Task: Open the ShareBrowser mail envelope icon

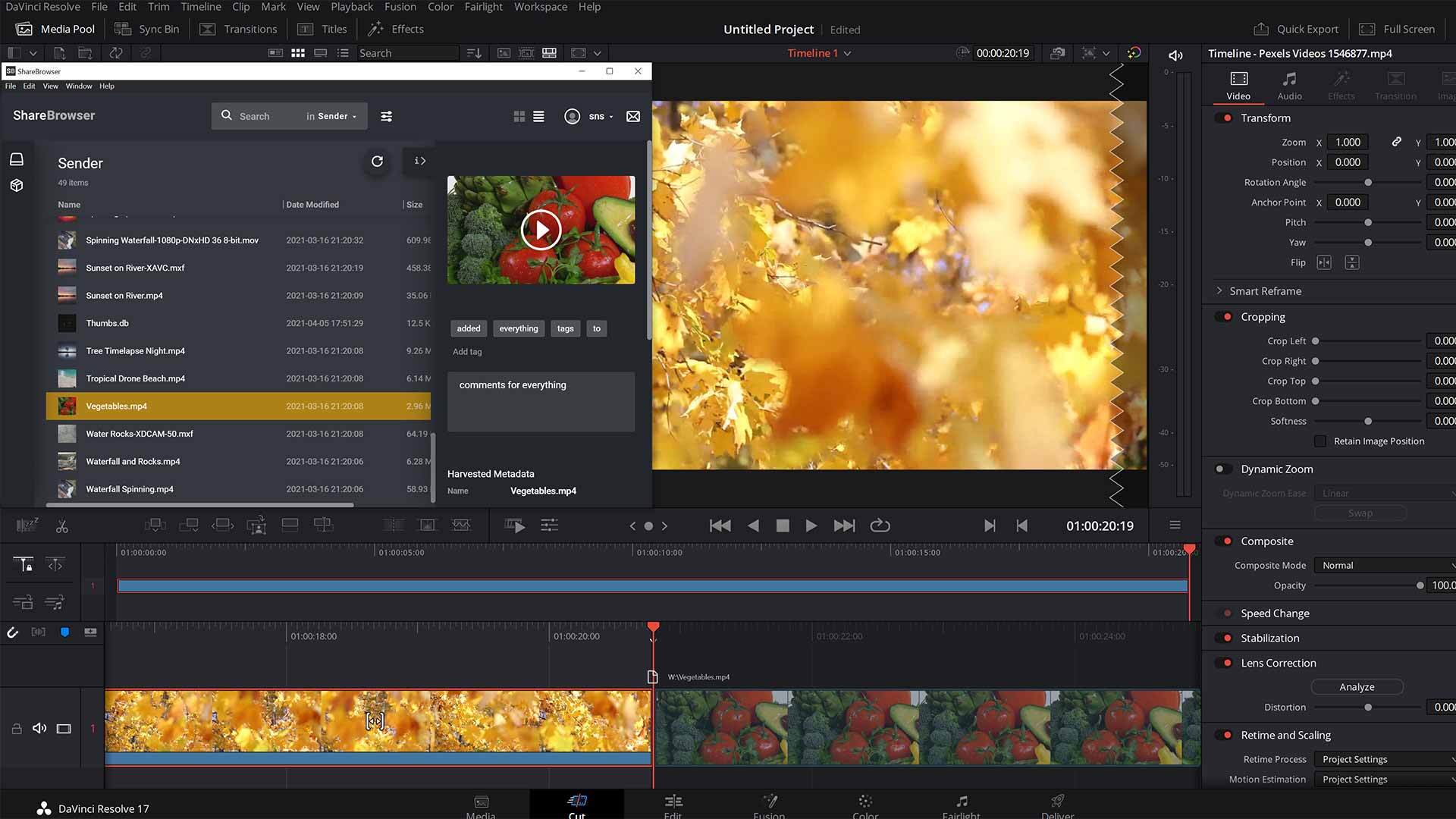Action: coord(632,116)
